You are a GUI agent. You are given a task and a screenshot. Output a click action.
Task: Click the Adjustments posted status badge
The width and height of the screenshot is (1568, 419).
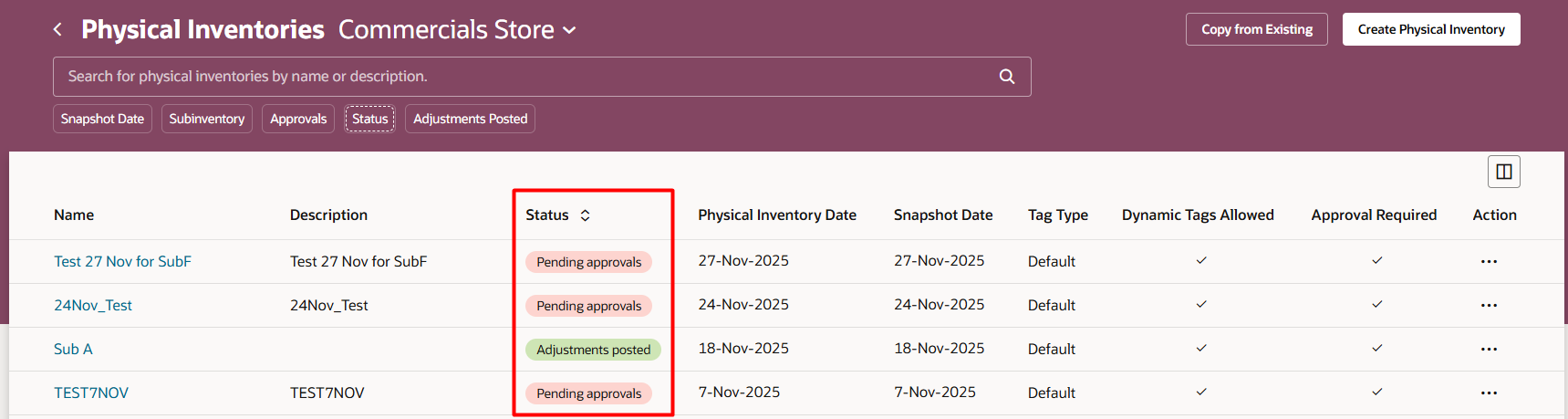click(x=593, y=350)
